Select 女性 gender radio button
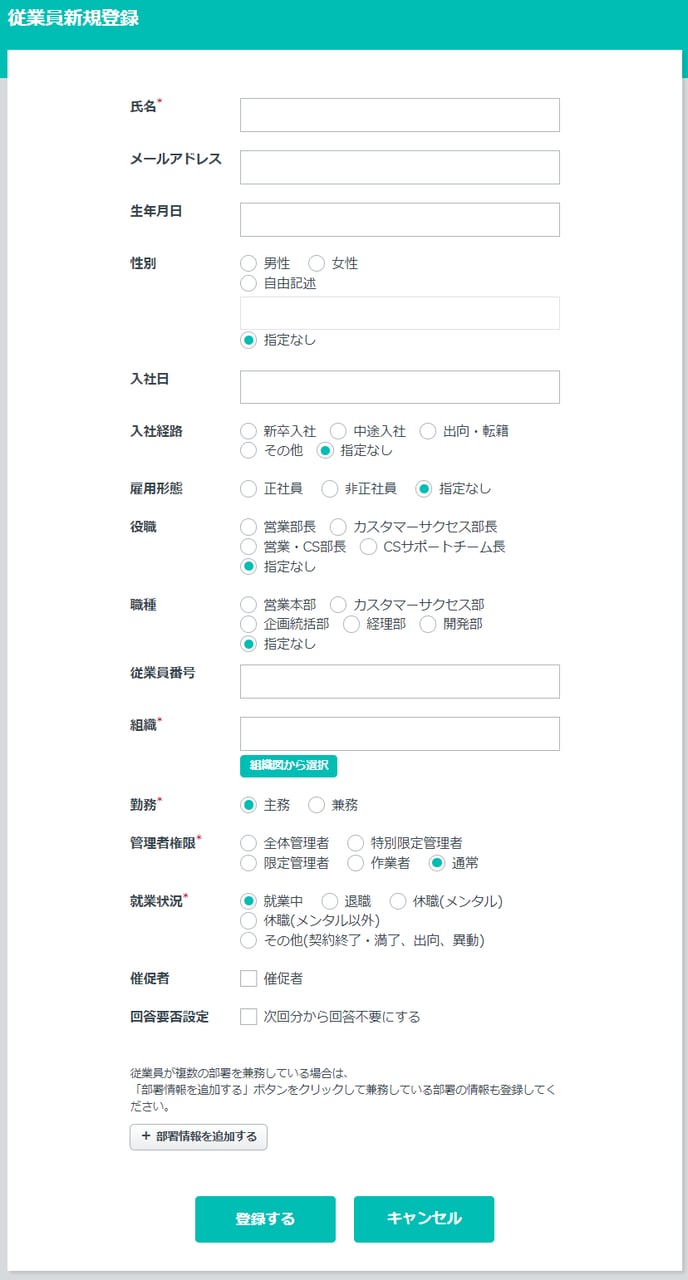 [317, 264]
